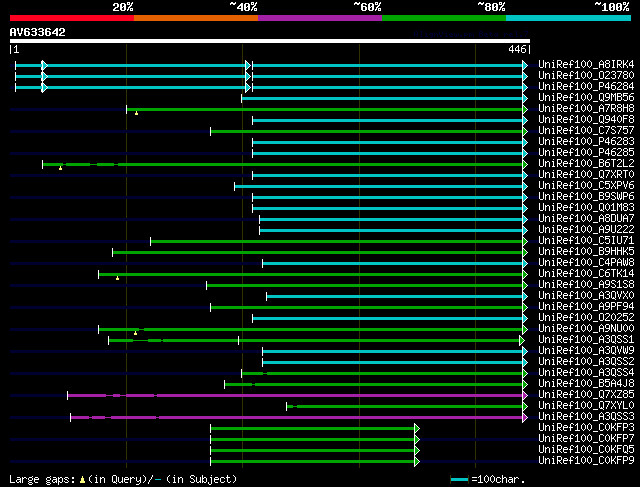Click the red 20% identity legend segment
Screen dimensions: 640x487
point(72,18)
